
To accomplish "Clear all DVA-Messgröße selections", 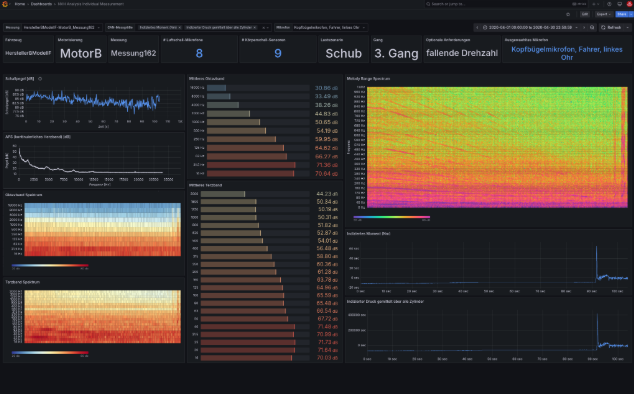I will (263, 28).
